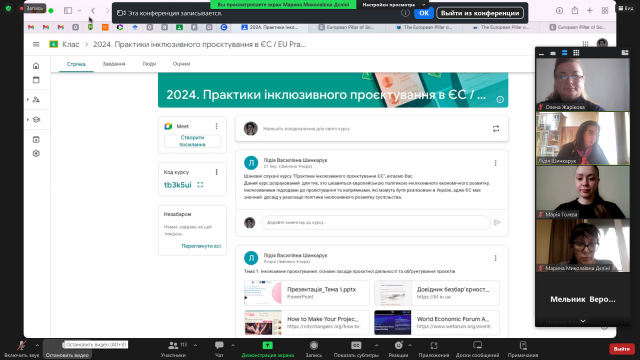The width and height of the screenshot is (640, 360).
Task: Select Марія Голова video tile
Action: [583, 192]
